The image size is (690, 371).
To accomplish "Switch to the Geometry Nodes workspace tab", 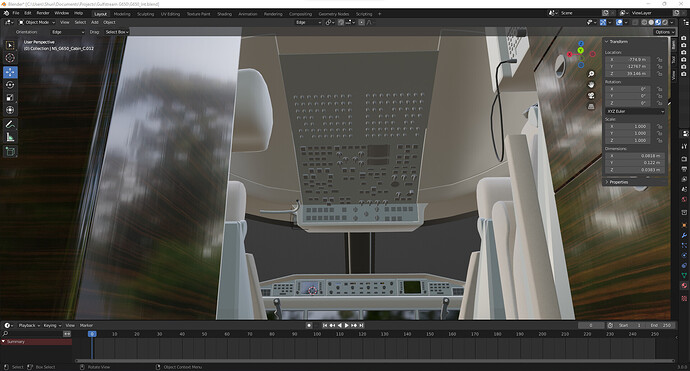I will pos(334,14).
